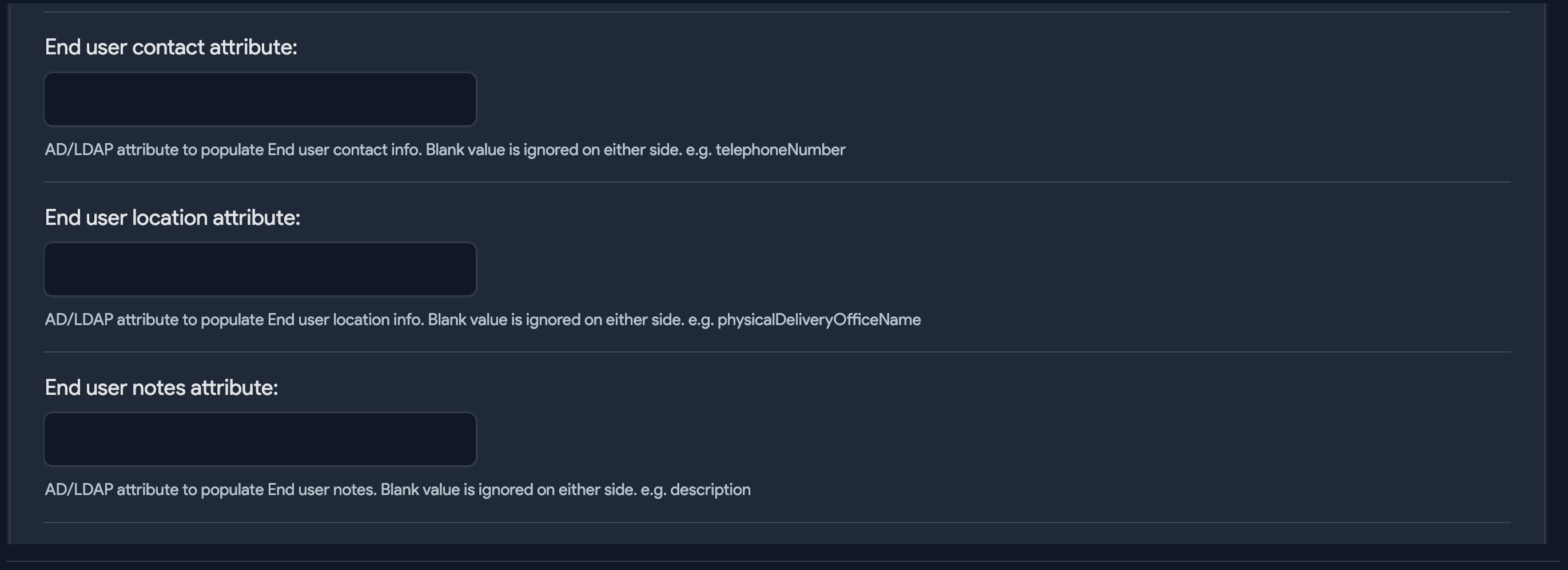Viewport: 1568px width, 570px height.
Task: Click the telephoneNumber example text
Action: 780,149
